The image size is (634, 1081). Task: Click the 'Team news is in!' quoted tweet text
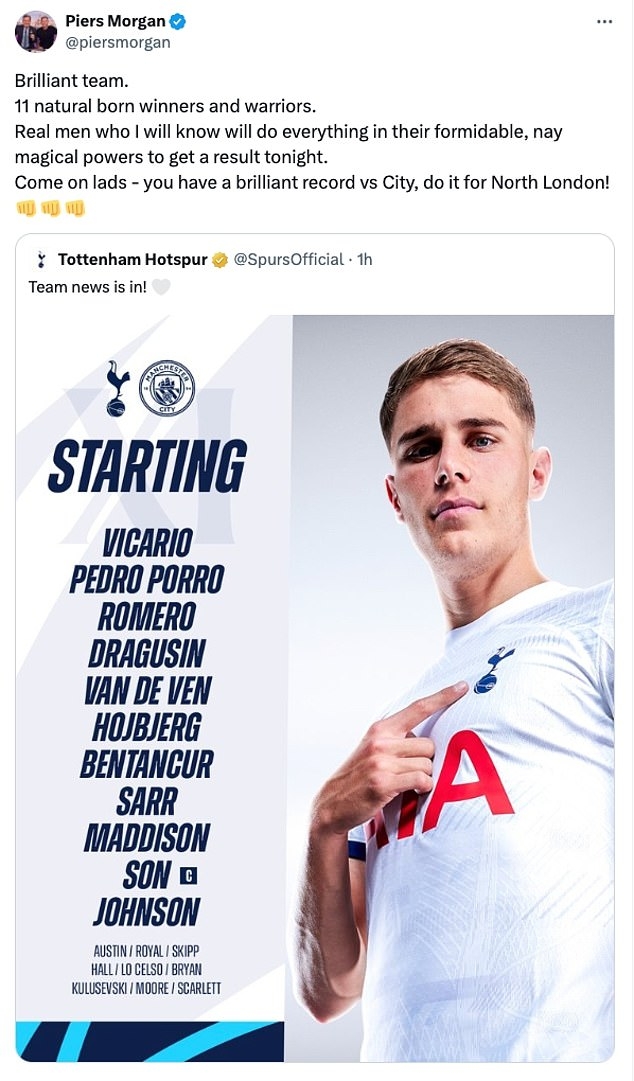click(x=88, y=287)
